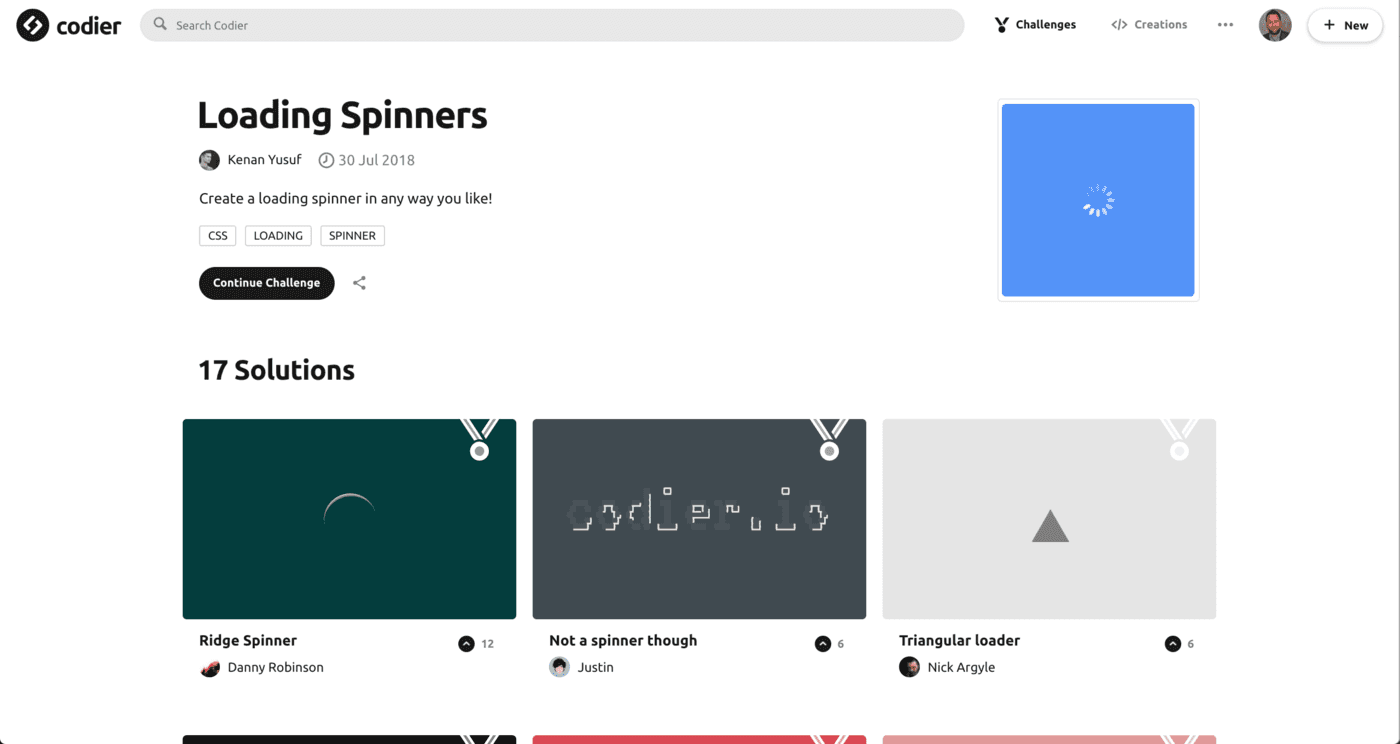Open the three-dots more menu
The image size is (1400, 744).
(1225, 25)
